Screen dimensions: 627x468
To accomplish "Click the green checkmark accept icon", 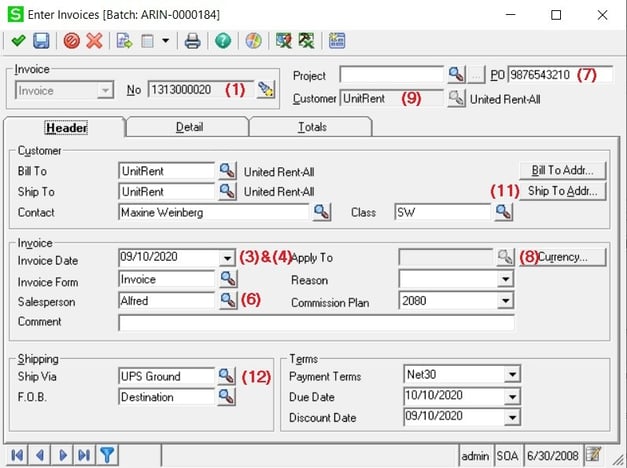I will (18, 41).
